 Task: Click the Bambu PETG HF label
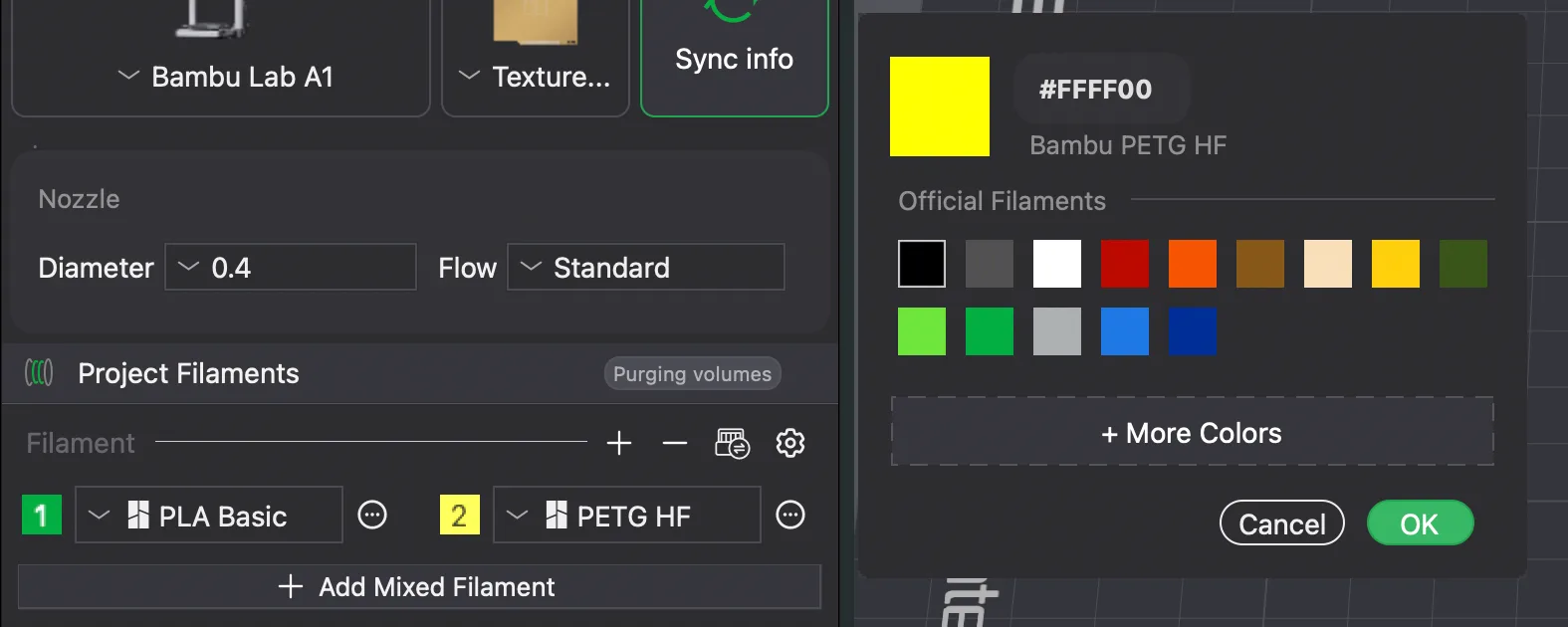point(1128,145)
